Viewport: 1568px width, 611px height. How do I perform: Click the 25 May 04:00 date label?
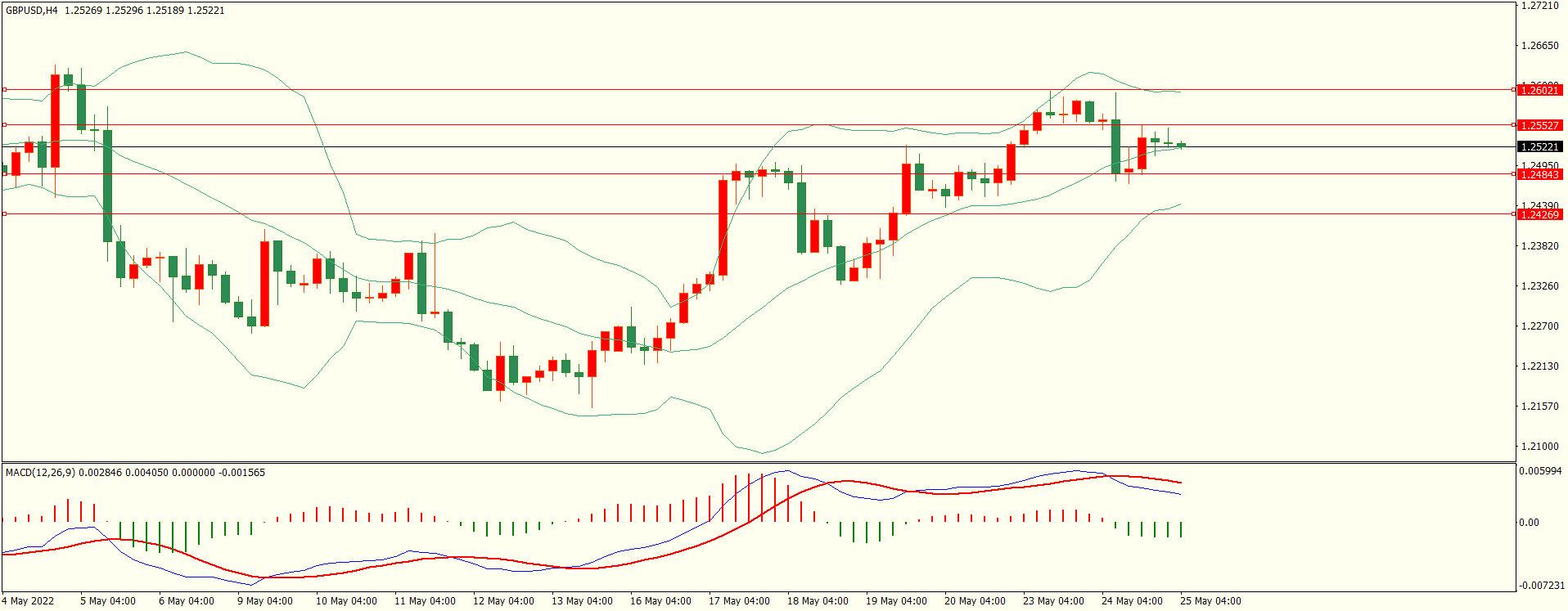point(1210,601)
